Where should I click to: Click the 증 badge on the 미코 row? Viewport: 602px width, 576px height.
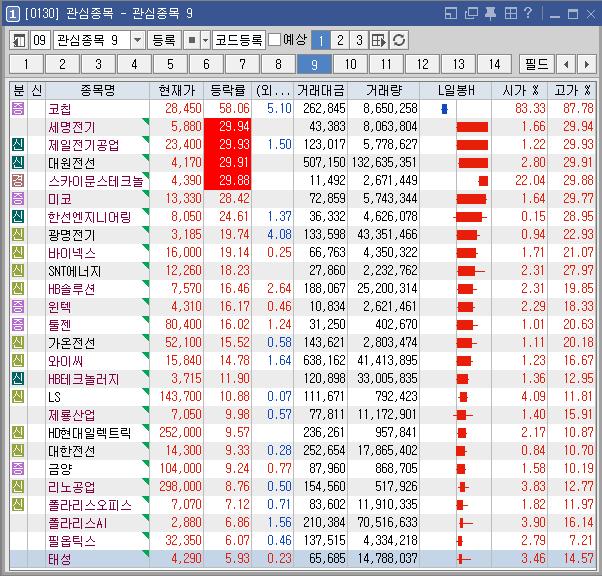18,199
